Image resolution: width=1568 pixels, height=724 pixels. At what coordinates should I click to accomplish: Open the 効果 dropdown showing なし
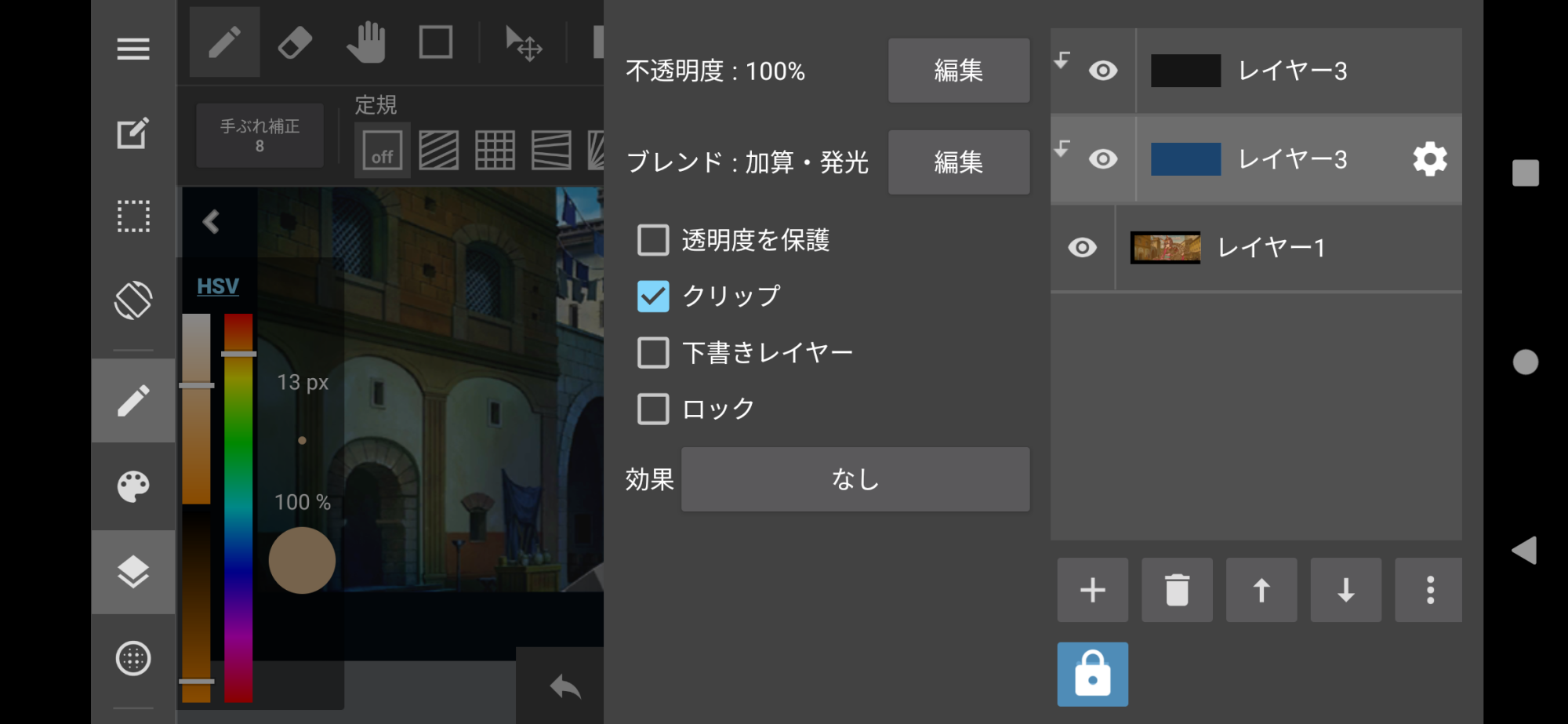pos(855,479)
